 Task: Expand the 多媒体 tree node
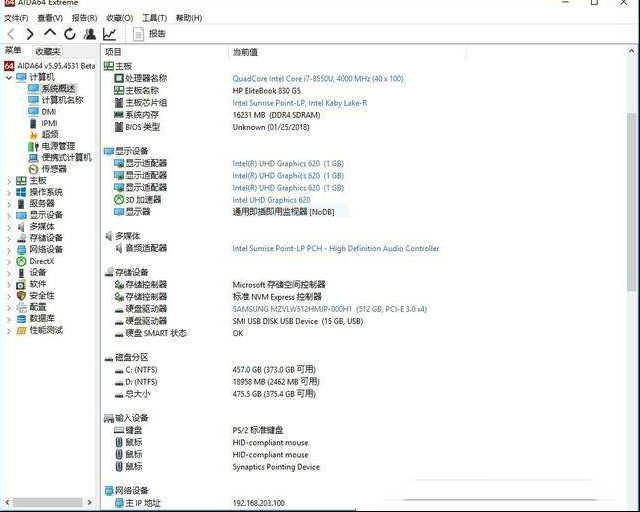(x=9, y=226)
